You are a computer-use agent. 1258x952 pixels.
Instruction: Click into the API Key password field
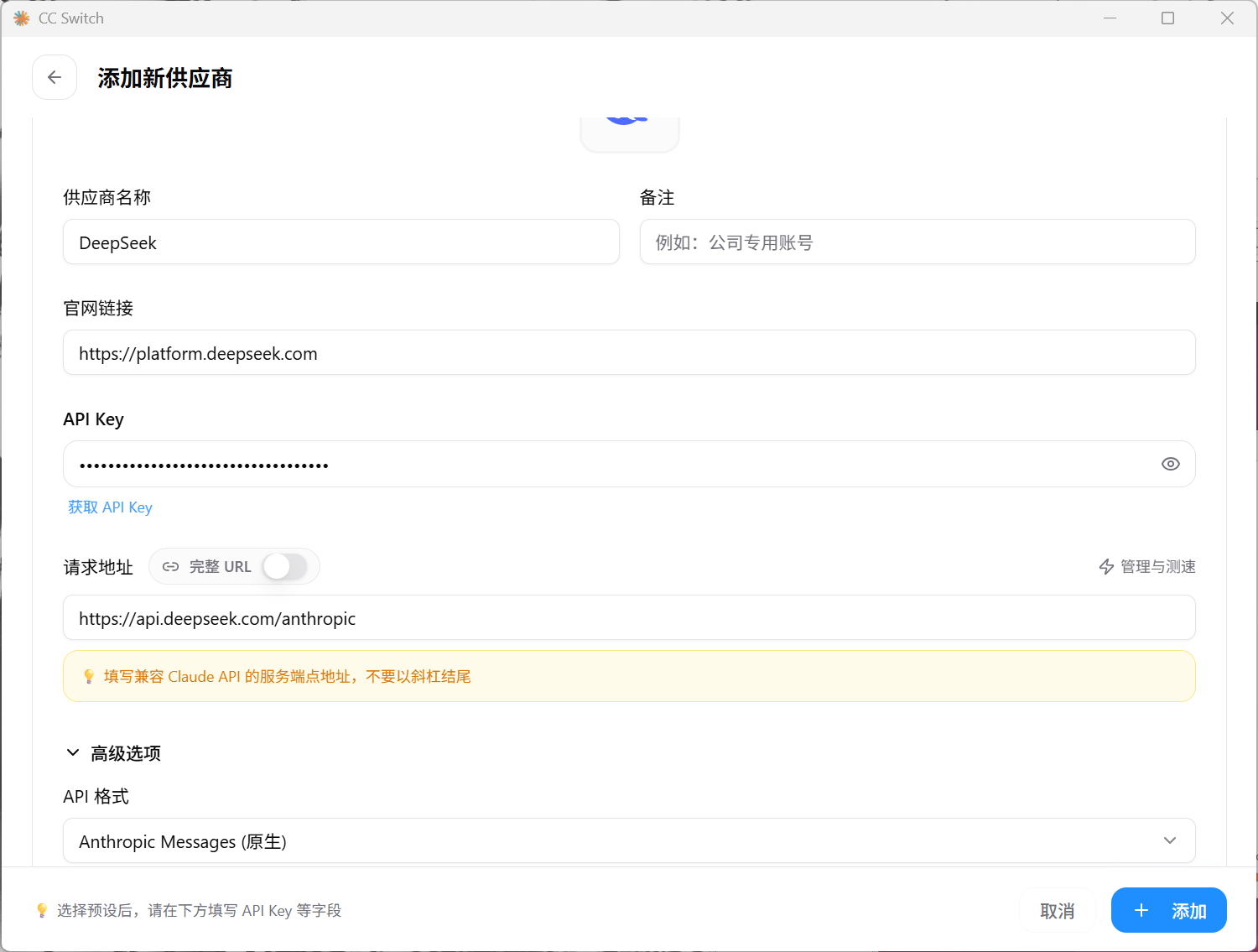click(x=629, y=464)
